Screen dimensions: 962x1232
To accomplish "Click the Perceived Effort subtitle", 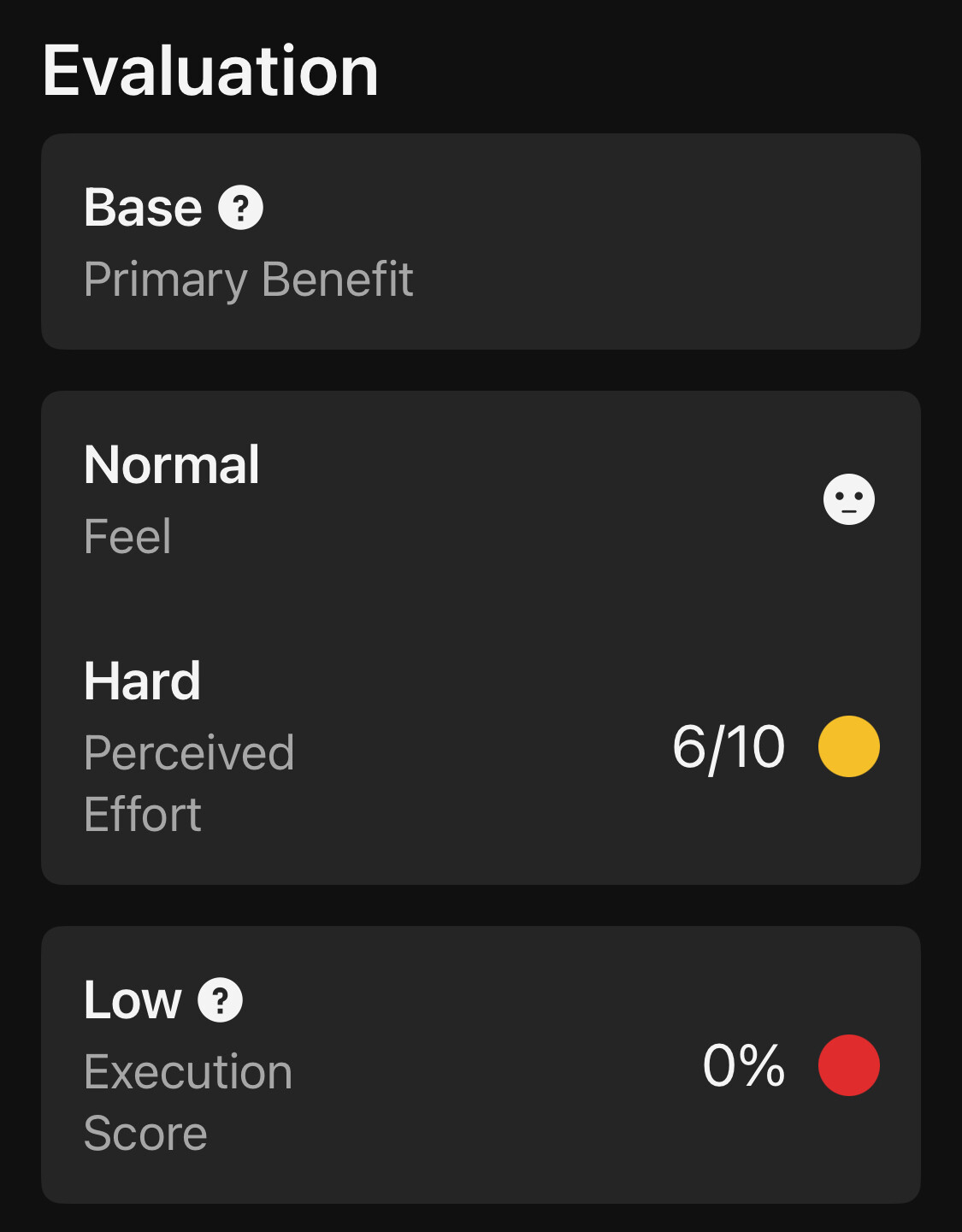I will [x=189, y=783].
